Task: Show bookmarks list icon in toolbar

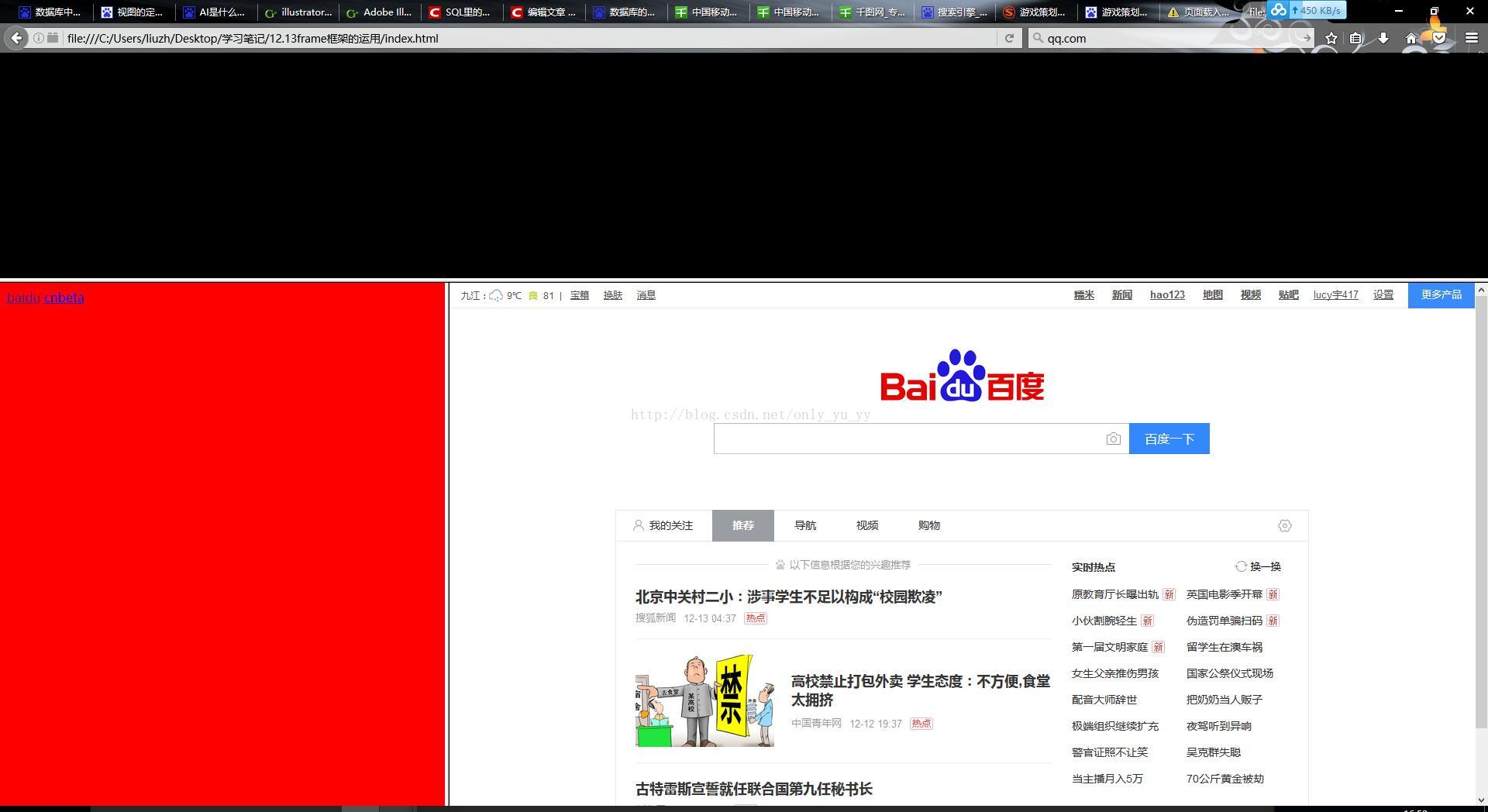Action: (x=1355, y=38)
